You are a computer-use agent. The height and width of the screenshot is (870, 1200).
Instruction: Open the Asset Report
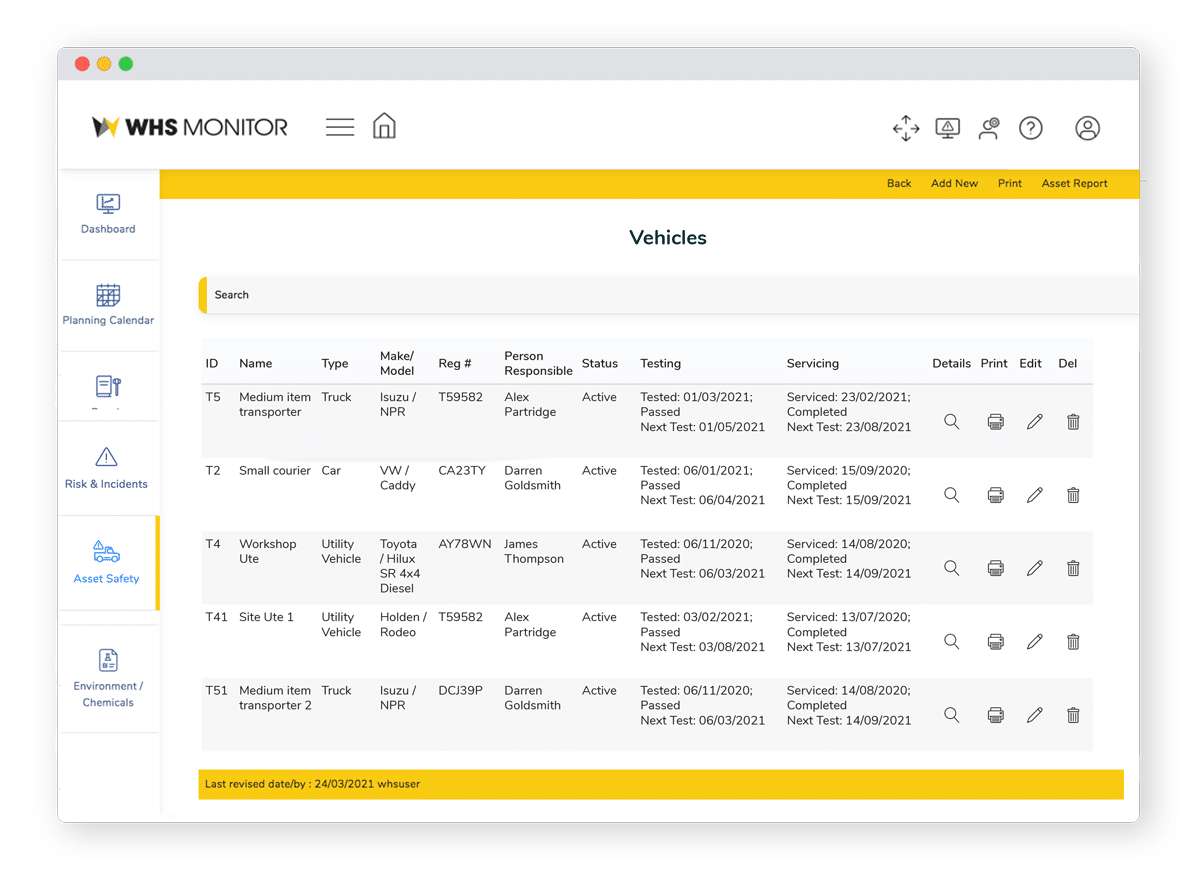click(1074, 183)
